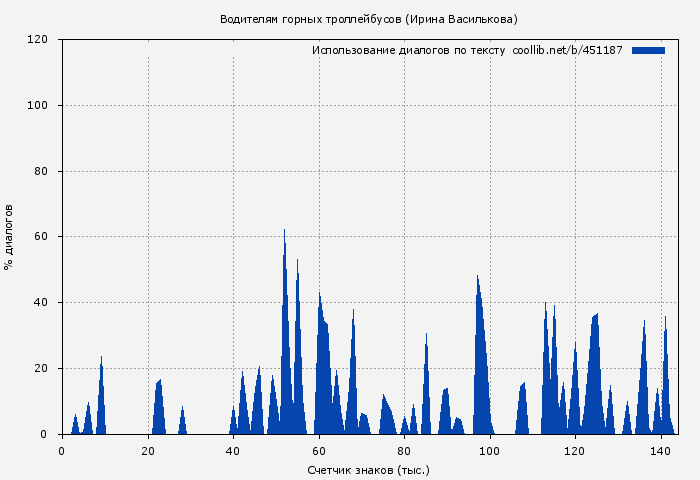Viewport: 700px width, 480px height.
Task: Select the horizontal axis label "Счетчик знаков (тыс.)"
Action: [368, 469]
